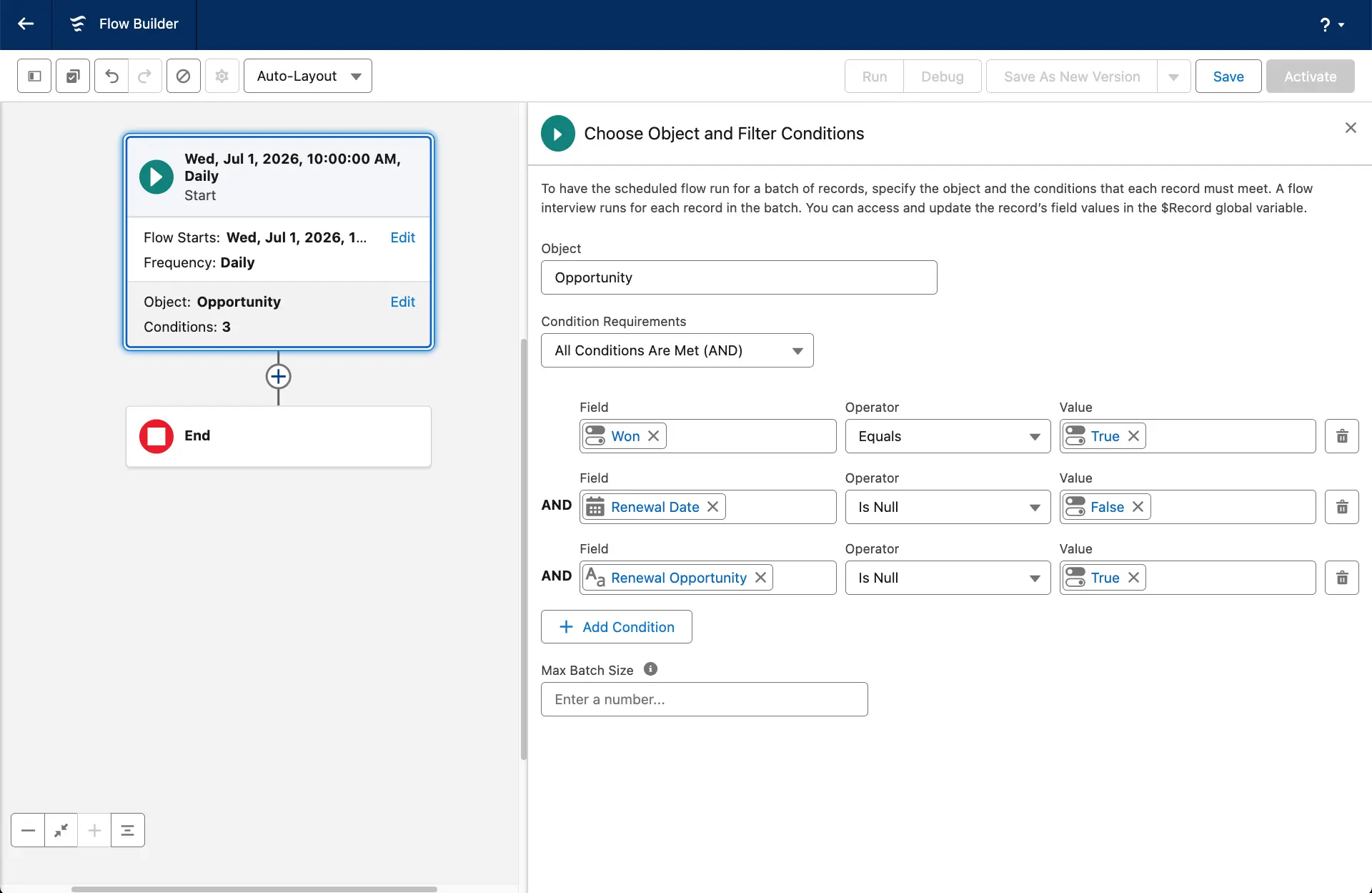1372x893 pixels.
Task: Open the Condition Requirements dropdown
Action: [x=677, y=350]
